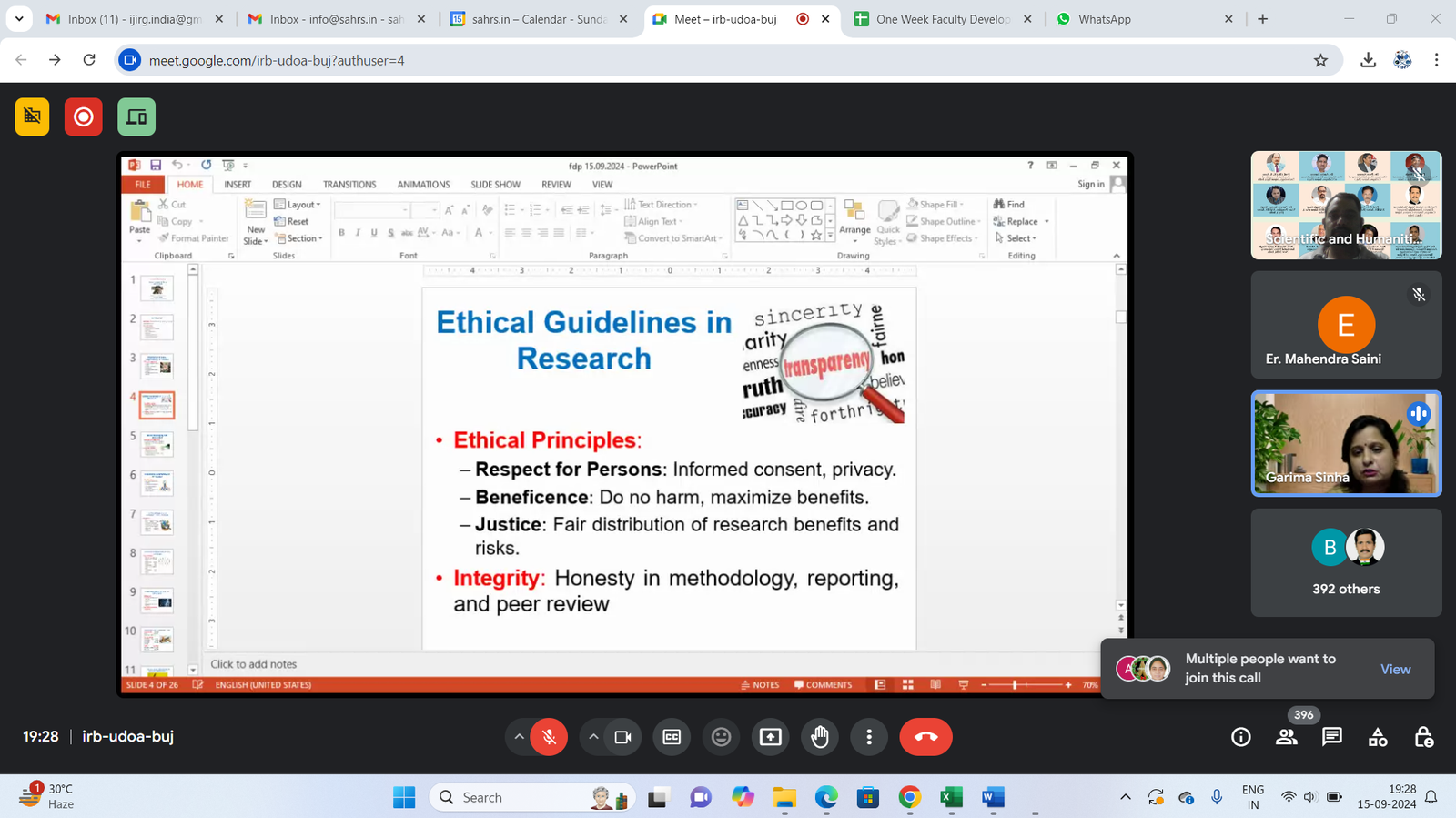Raise hand in the meeting

820,737
